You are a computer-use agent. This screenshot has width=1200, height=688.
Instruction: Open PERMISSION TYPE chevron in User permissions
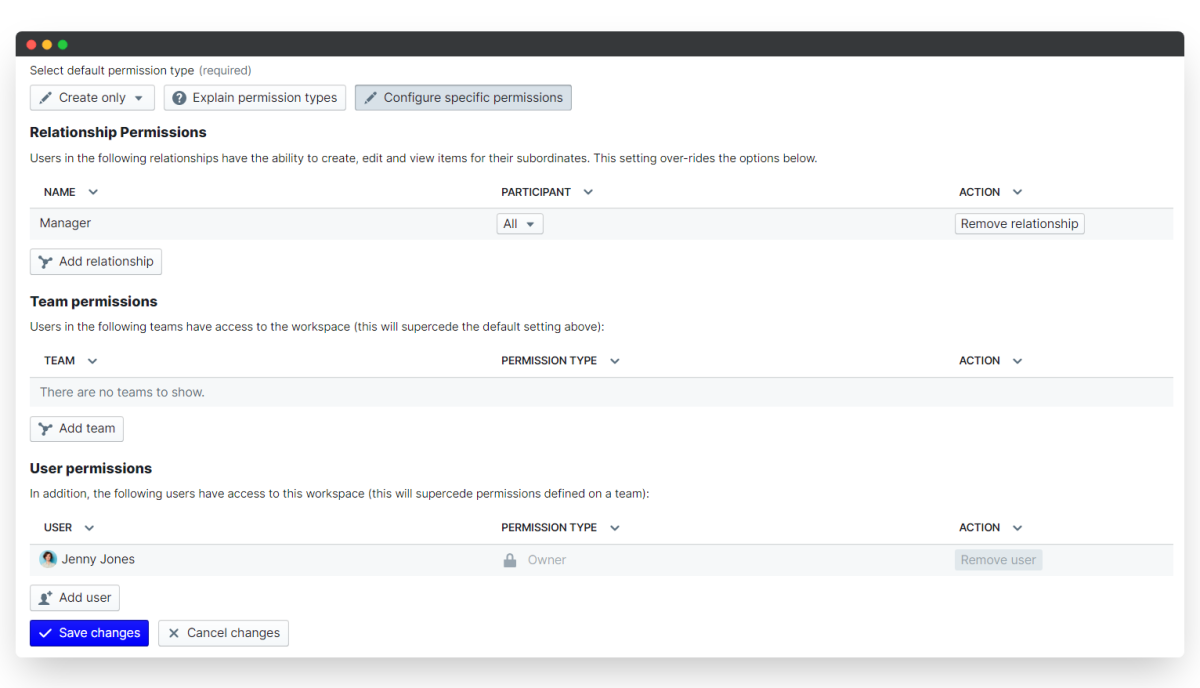click(x=614, y=528)
